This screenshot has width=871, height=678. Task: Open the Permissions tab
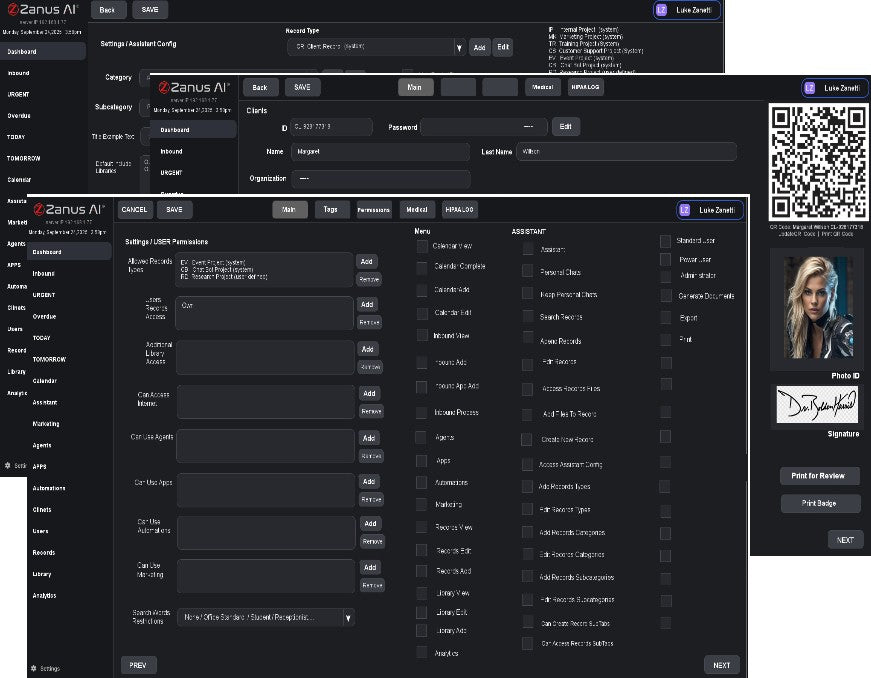coord(374,210)
